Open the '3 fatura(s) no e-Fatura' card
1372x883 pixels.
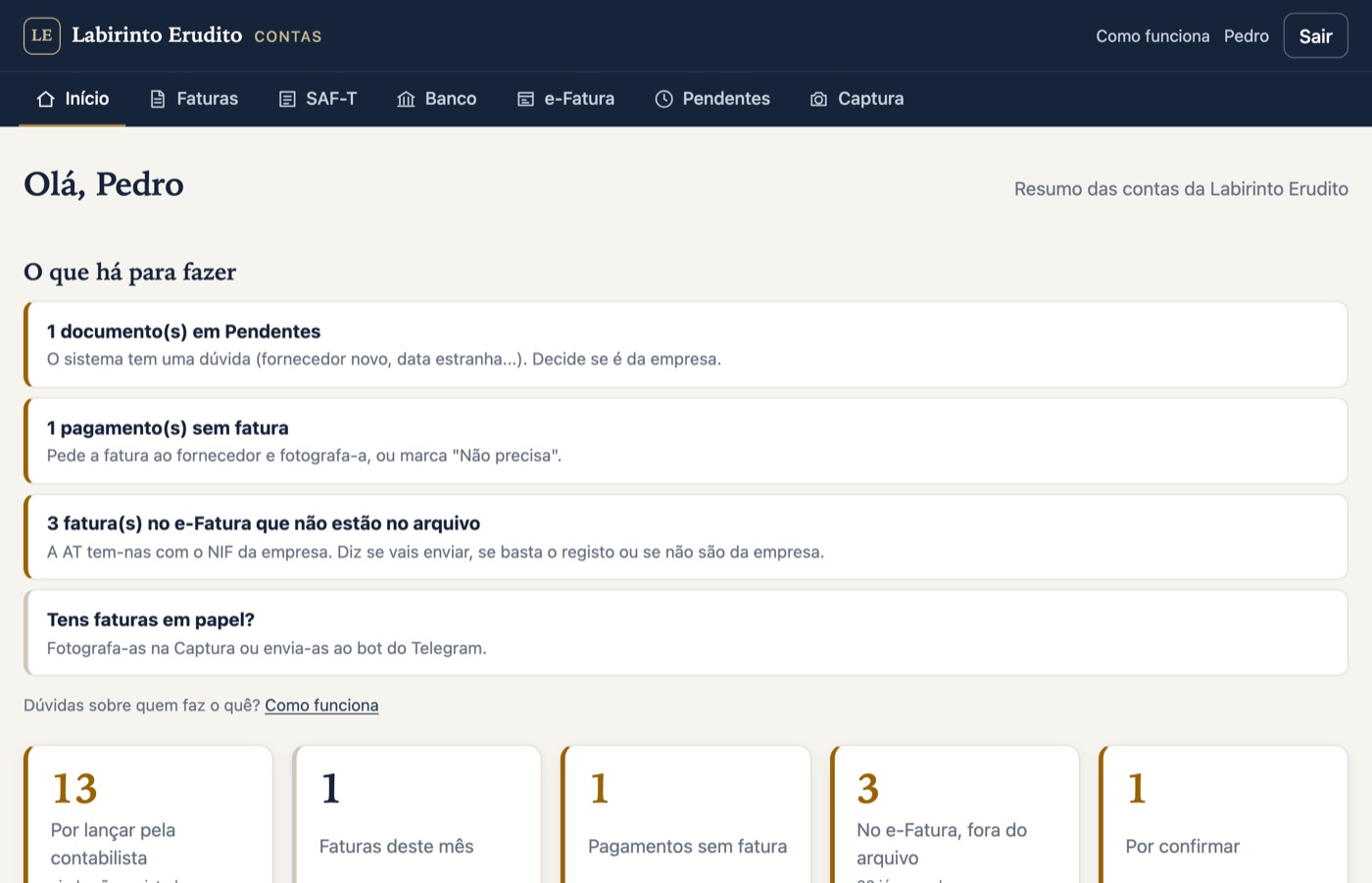point(686,537)
